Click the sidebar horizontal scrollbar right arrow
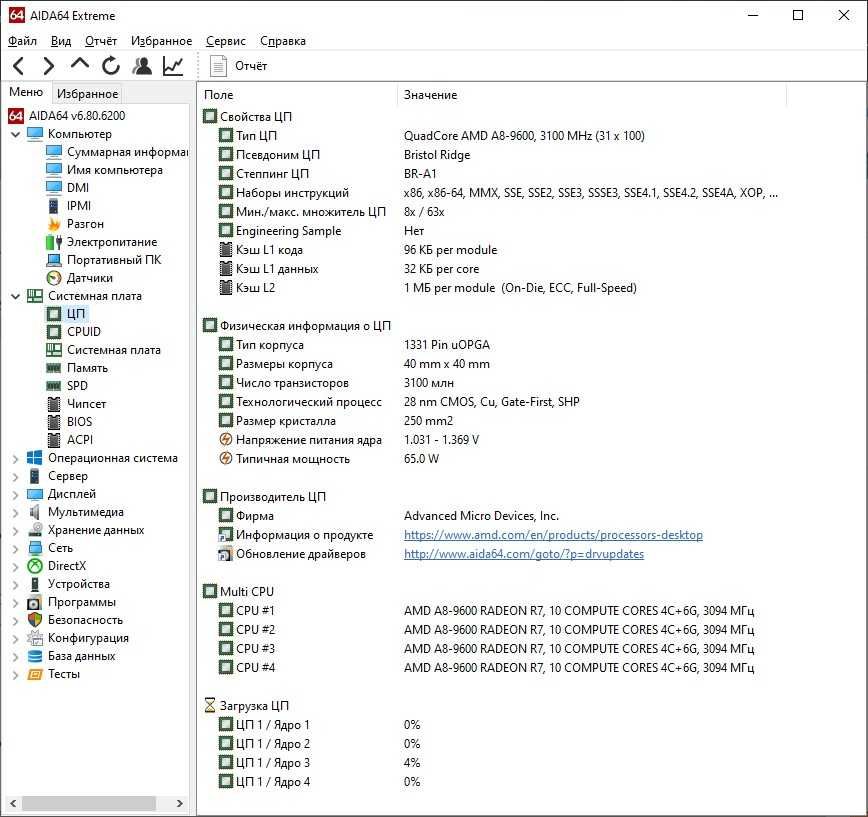This screenshot has width=868, height=817. 179,803
